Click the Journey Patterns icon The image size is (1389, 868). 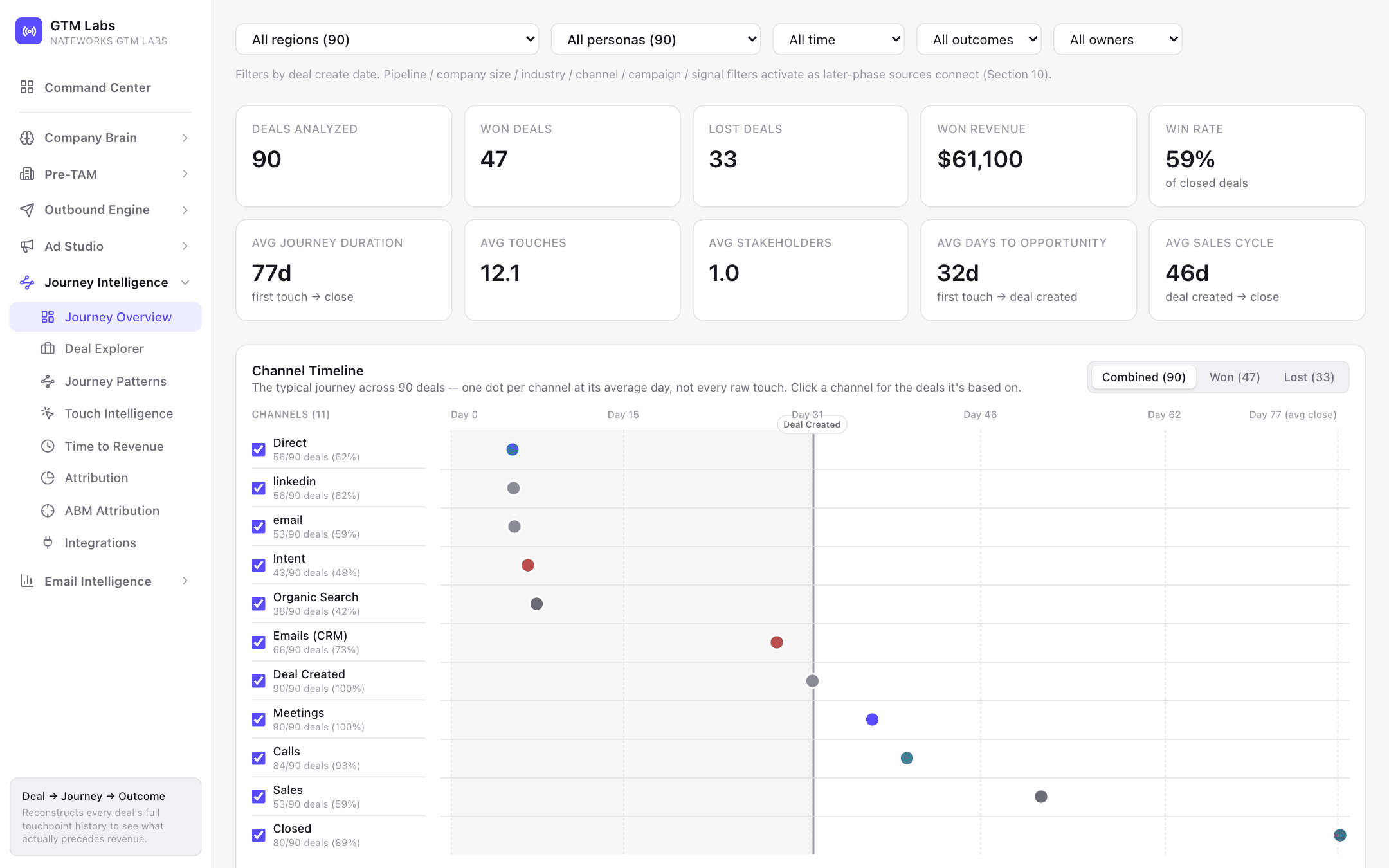pyautogui.click(x=48, y=381)
